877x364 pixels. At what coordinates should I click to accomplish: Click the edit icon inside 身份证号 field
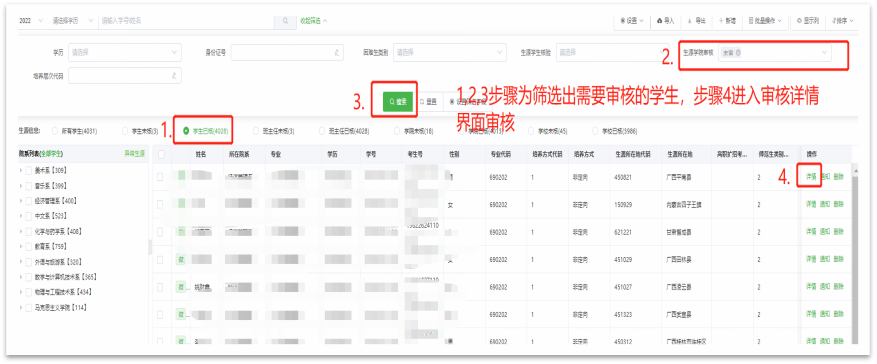pyautogui.click(x=337, y=53)
